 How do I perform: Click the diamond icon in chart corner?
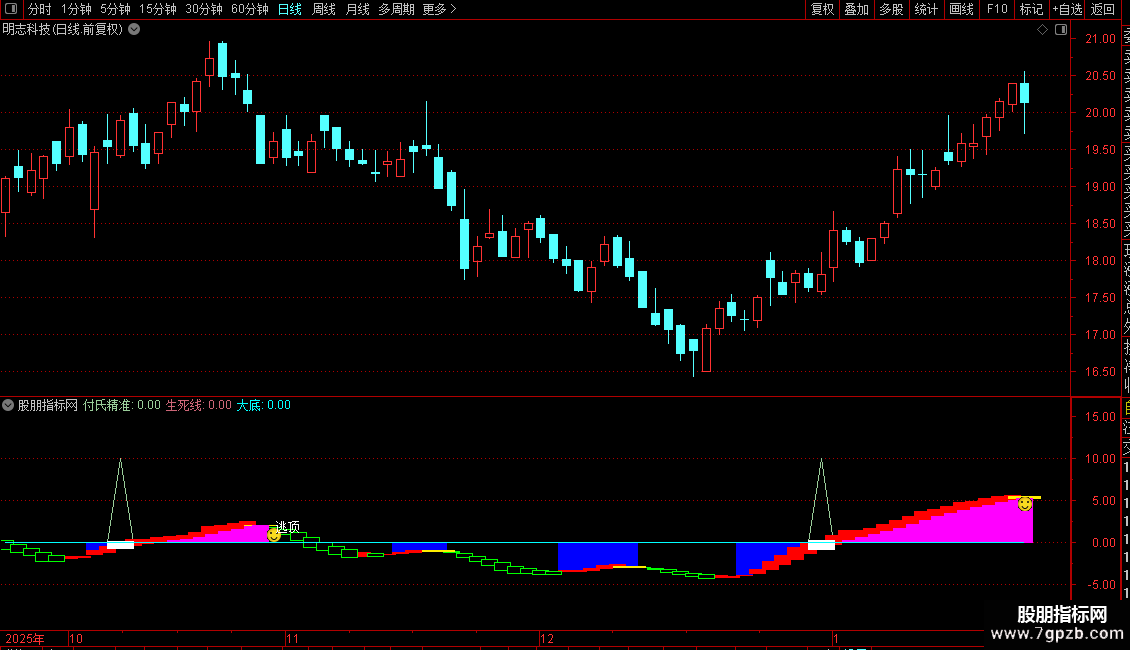click(x=1042, y=30)
